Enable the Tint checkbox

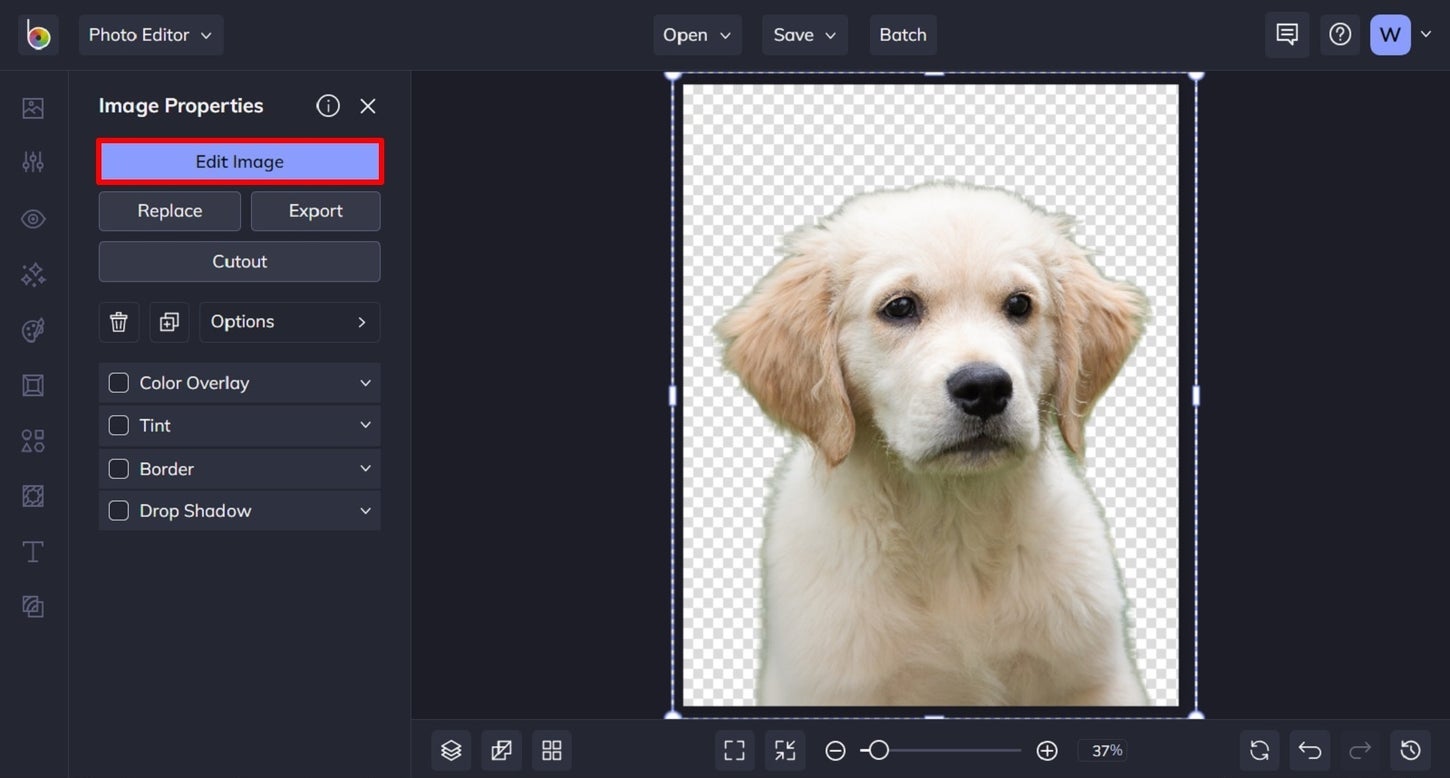tap(117, 425)
